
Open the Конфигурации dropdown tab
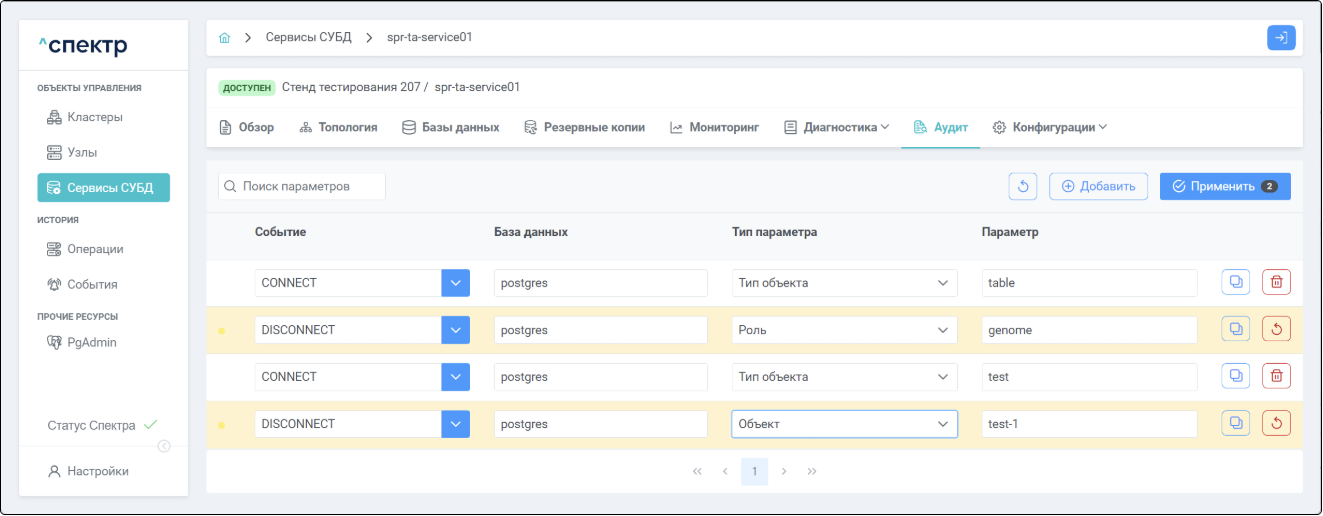[1050, 128]
